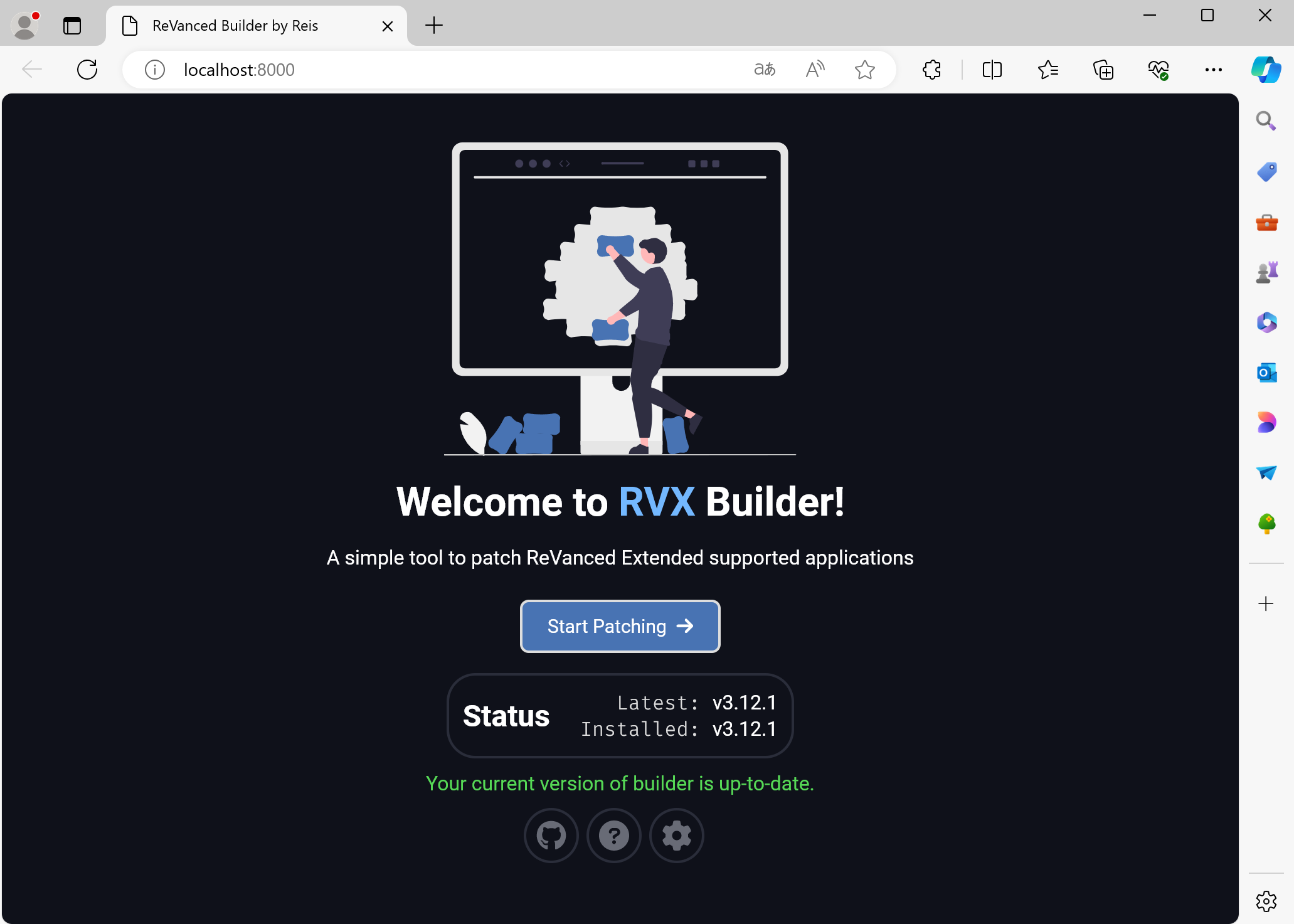The height and width of the screenshot is (924, 1294).
Task: Click the Status heading label
Action: pyautogui.click(x=506, y=716)
